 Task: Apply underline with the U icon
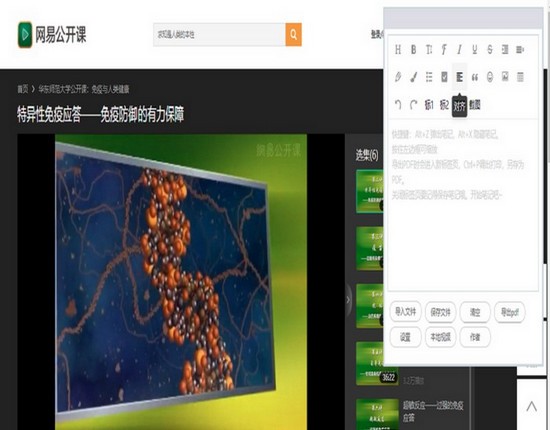(x=475, y=49)
